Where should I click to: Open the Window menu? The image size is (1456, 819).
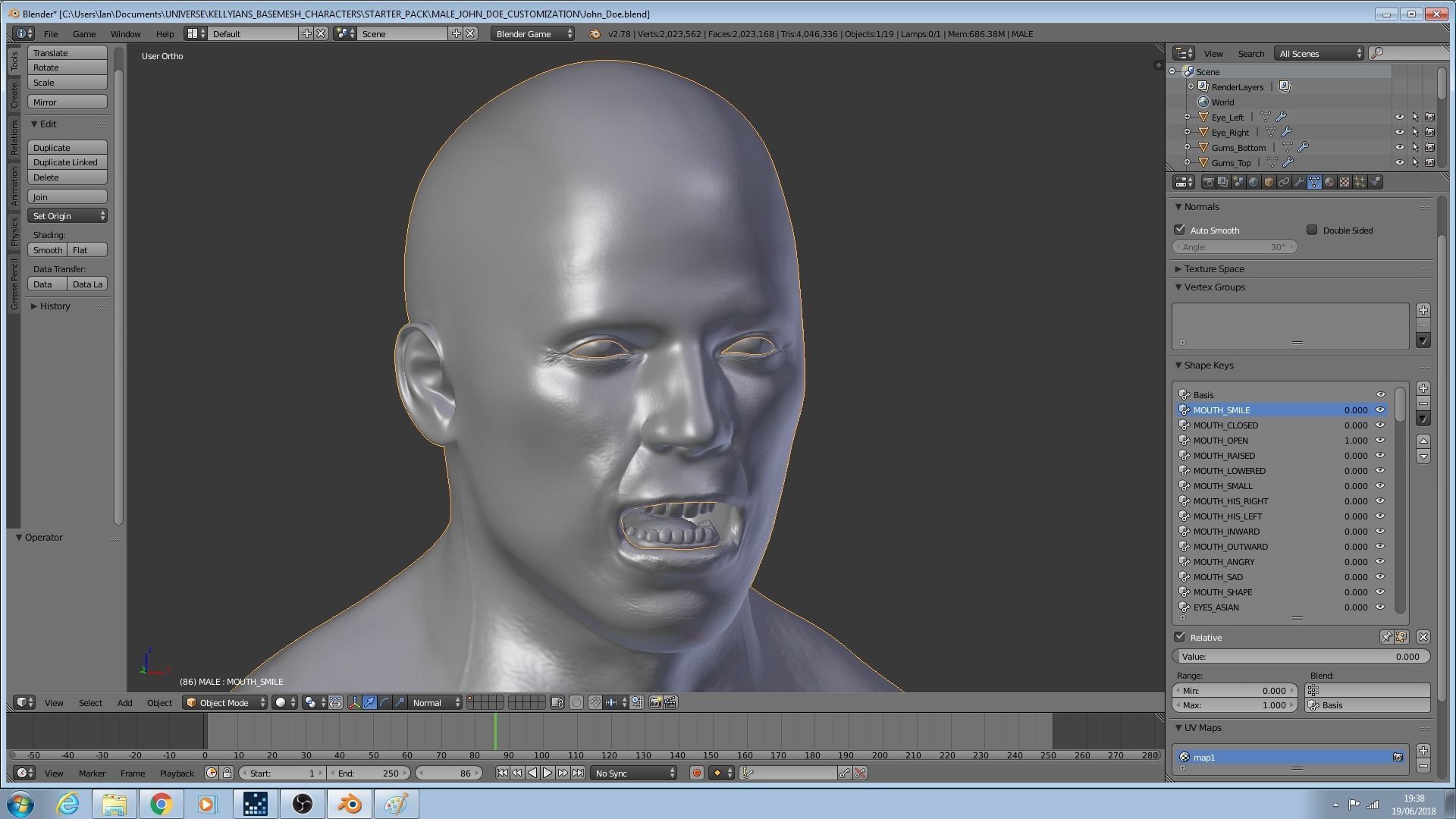(125, 33)
